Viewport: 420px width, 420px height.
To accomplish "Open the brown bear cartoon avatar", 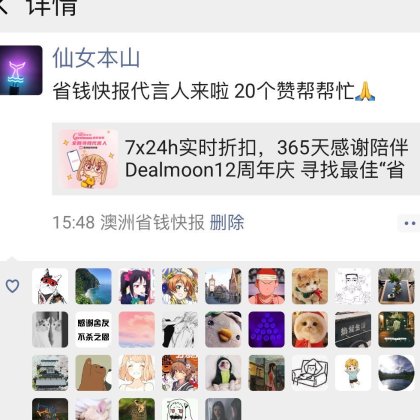I will pos(93,373).
